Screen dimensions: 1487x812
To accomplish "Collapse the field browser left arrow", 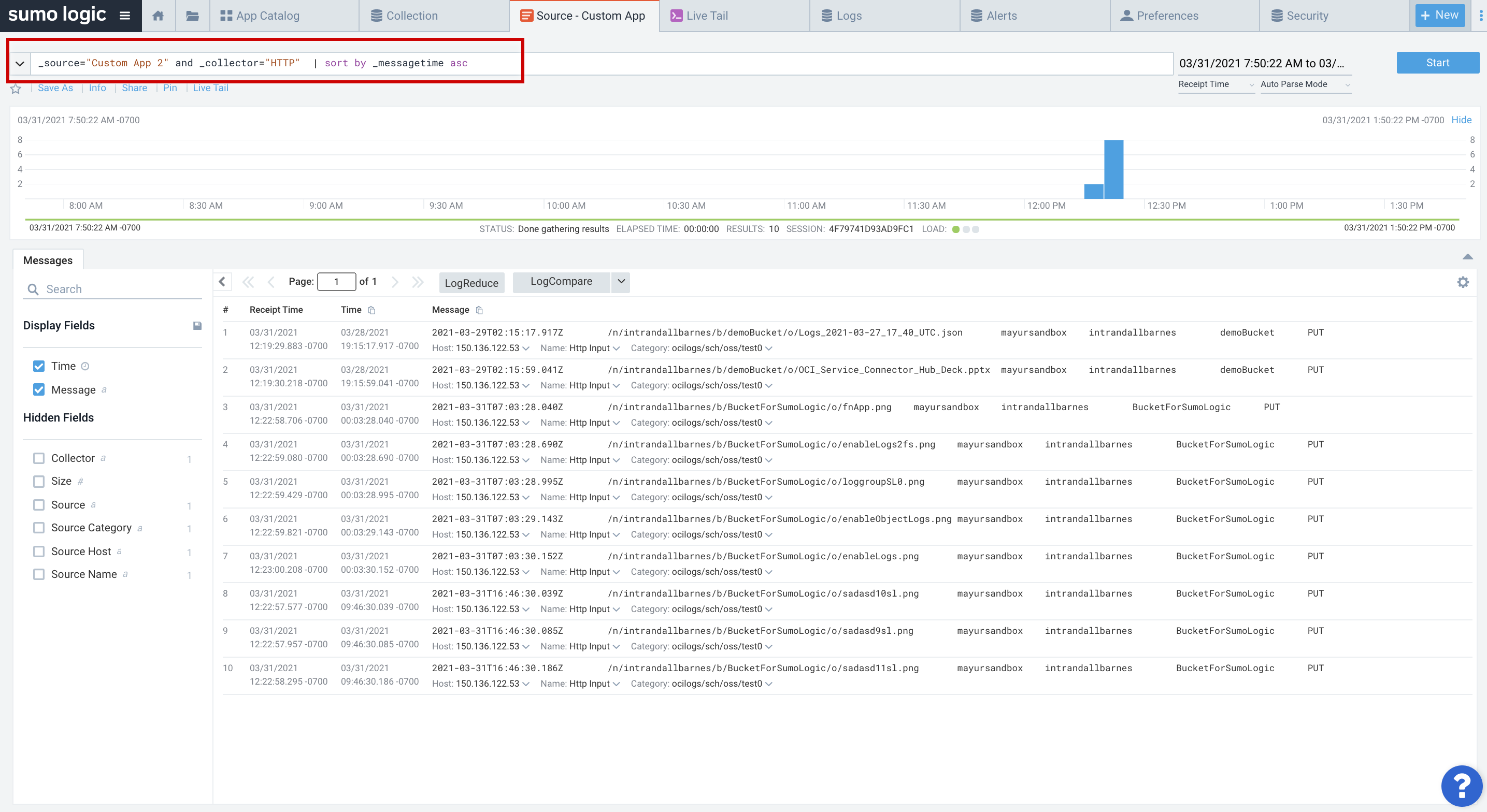I will [x=222, y=282].
